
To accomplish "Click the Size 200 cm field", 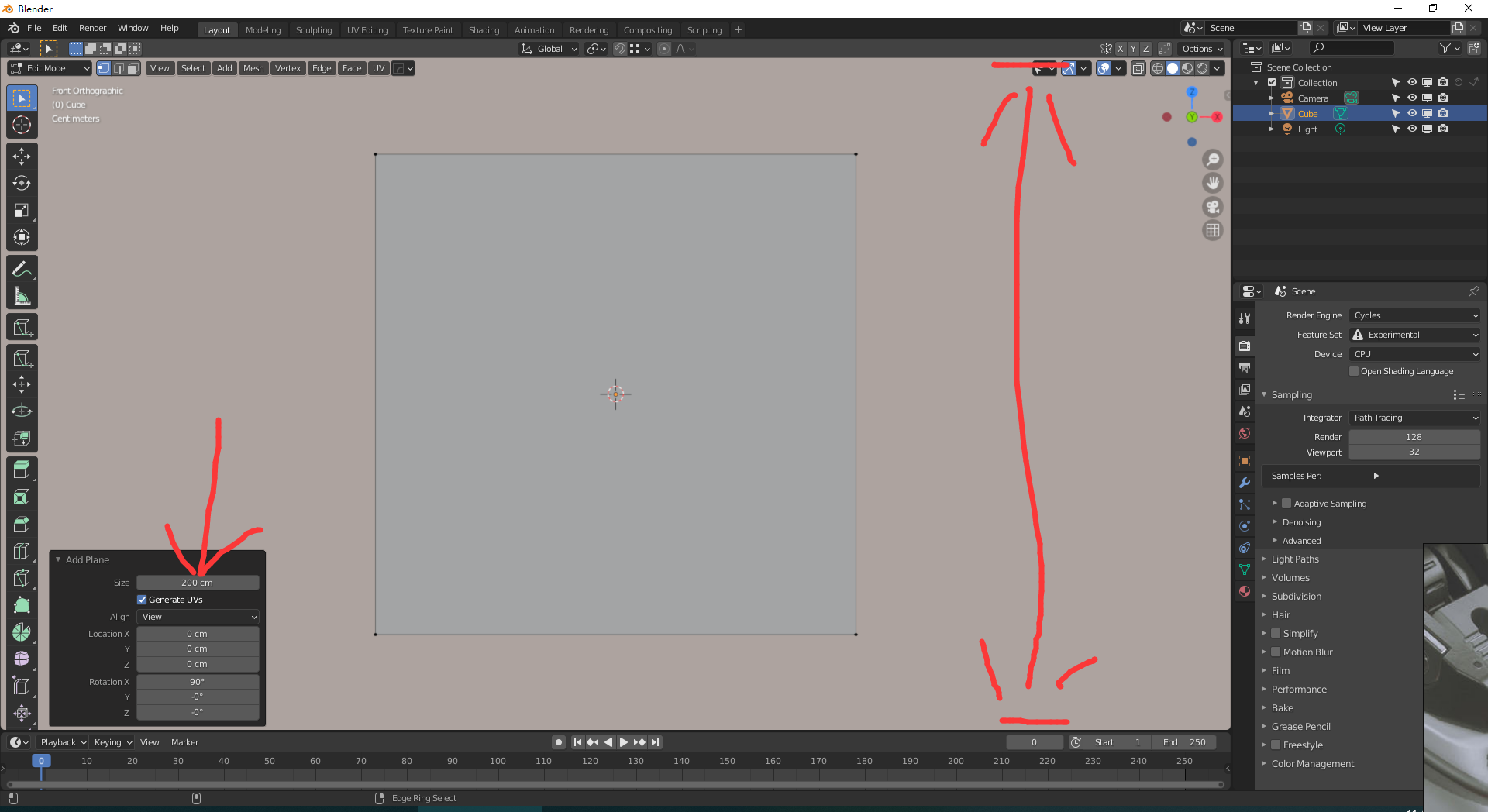I will 198,583.
